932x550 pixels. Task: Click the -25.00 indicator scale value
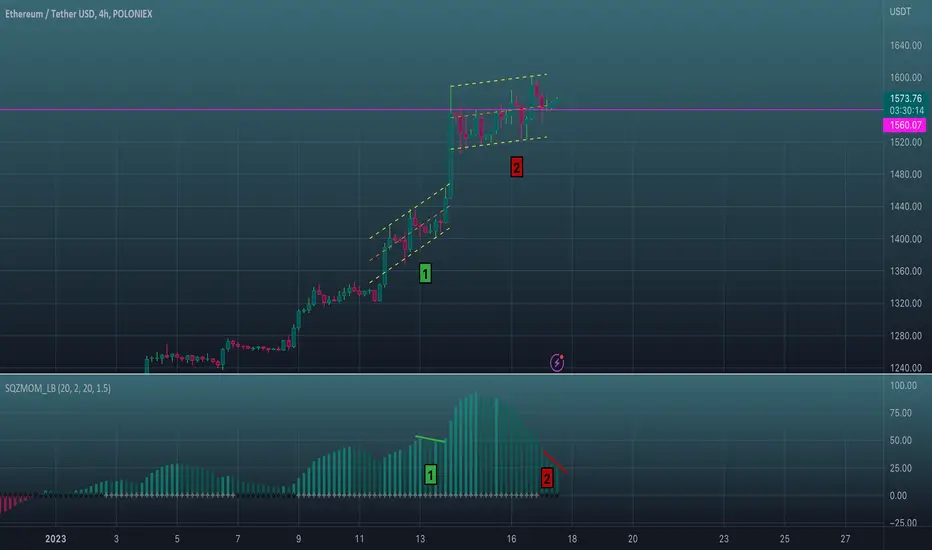click(902, 523)
